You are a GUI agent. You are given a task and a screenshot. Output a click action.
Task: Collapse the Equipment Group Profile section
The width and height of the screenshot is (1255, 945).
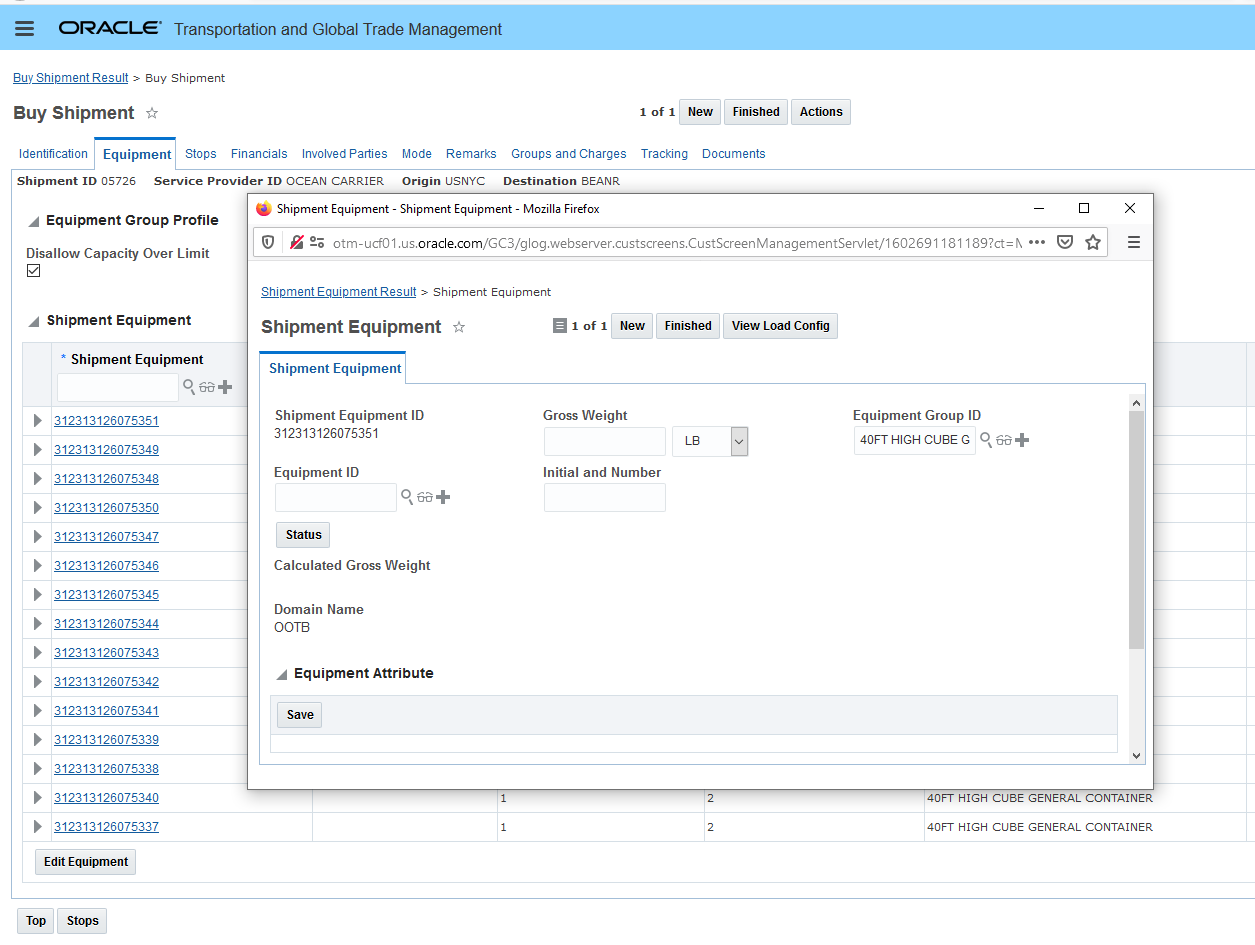coord(34,222)
